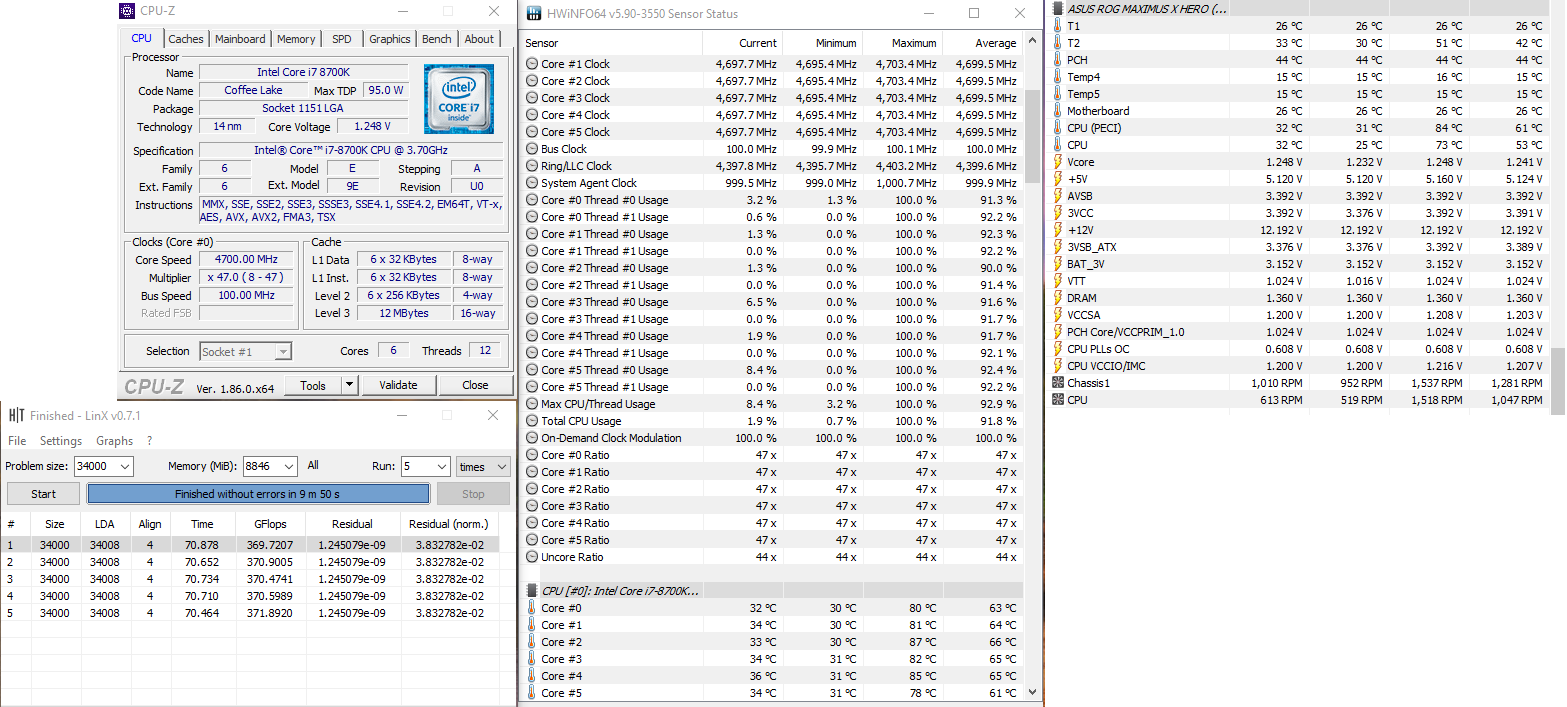Select the Core #2 Thread #0 Usage row
Image resolution: width=1567 pixels, height=707 pixels.
click(x=772, y=268)
